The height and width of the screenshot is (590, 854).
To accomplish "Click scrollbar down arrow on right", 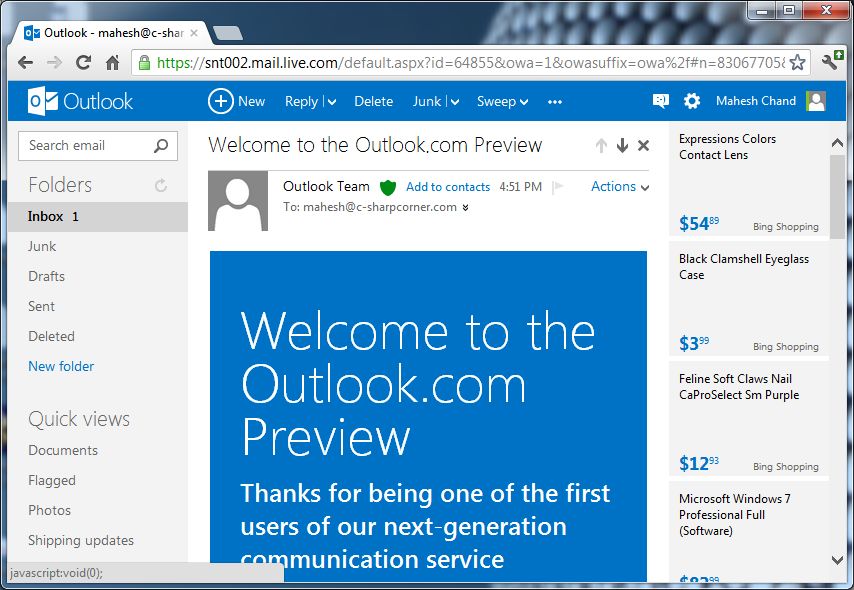I will pos(838,559).
